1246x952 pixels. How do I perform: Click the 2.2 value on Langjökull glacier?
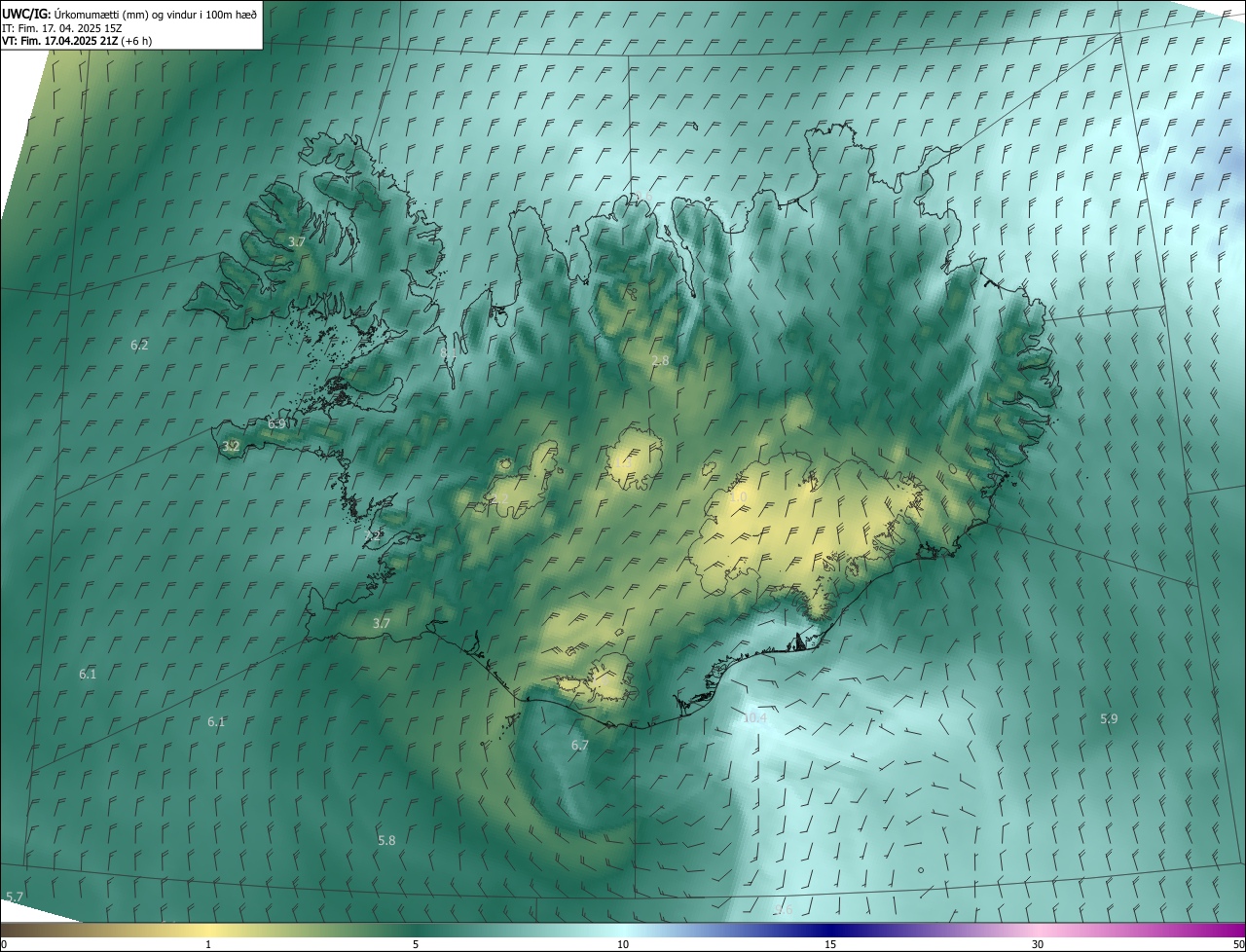pos(499,498)
